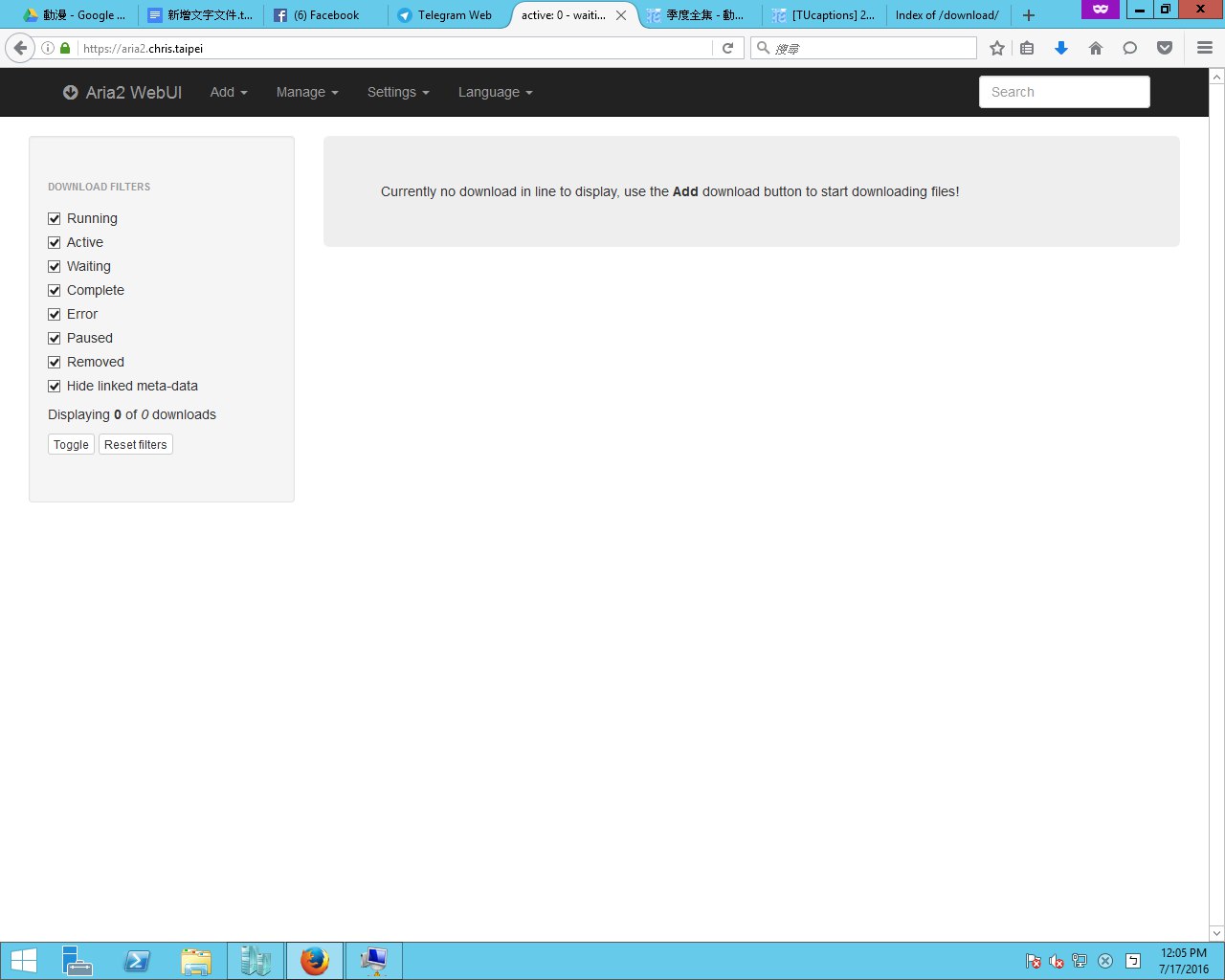The height and width of the screenshot is (980, 1225).
Task: Expand the Manage dropdown menu
Action: point(307,92)
